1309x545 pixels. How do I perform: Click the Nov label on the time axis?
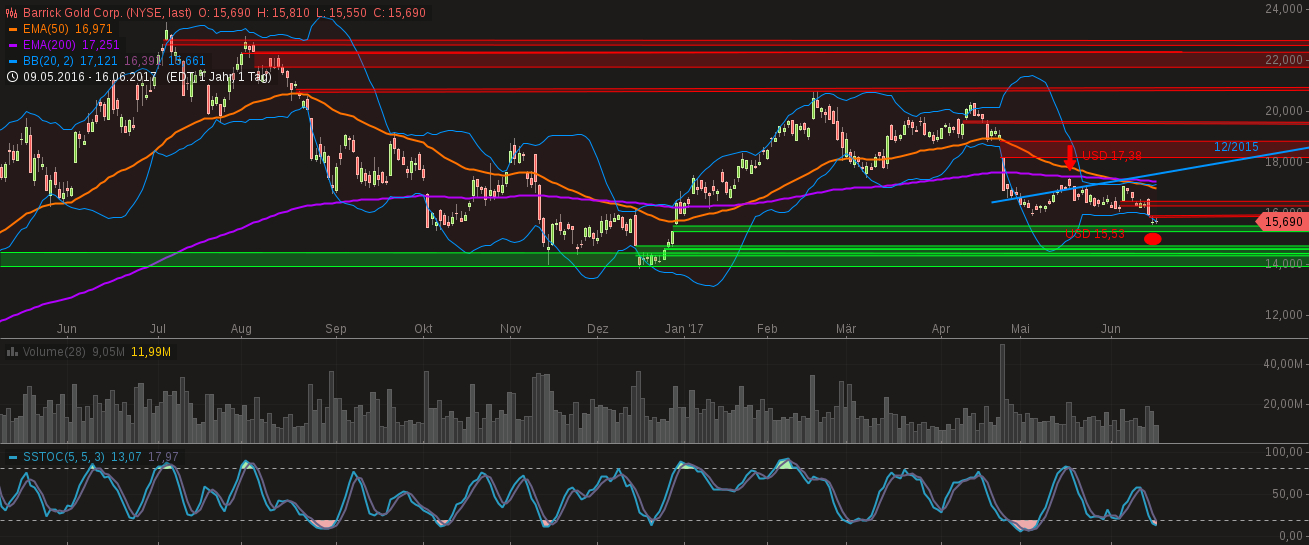tap(511, 328)
